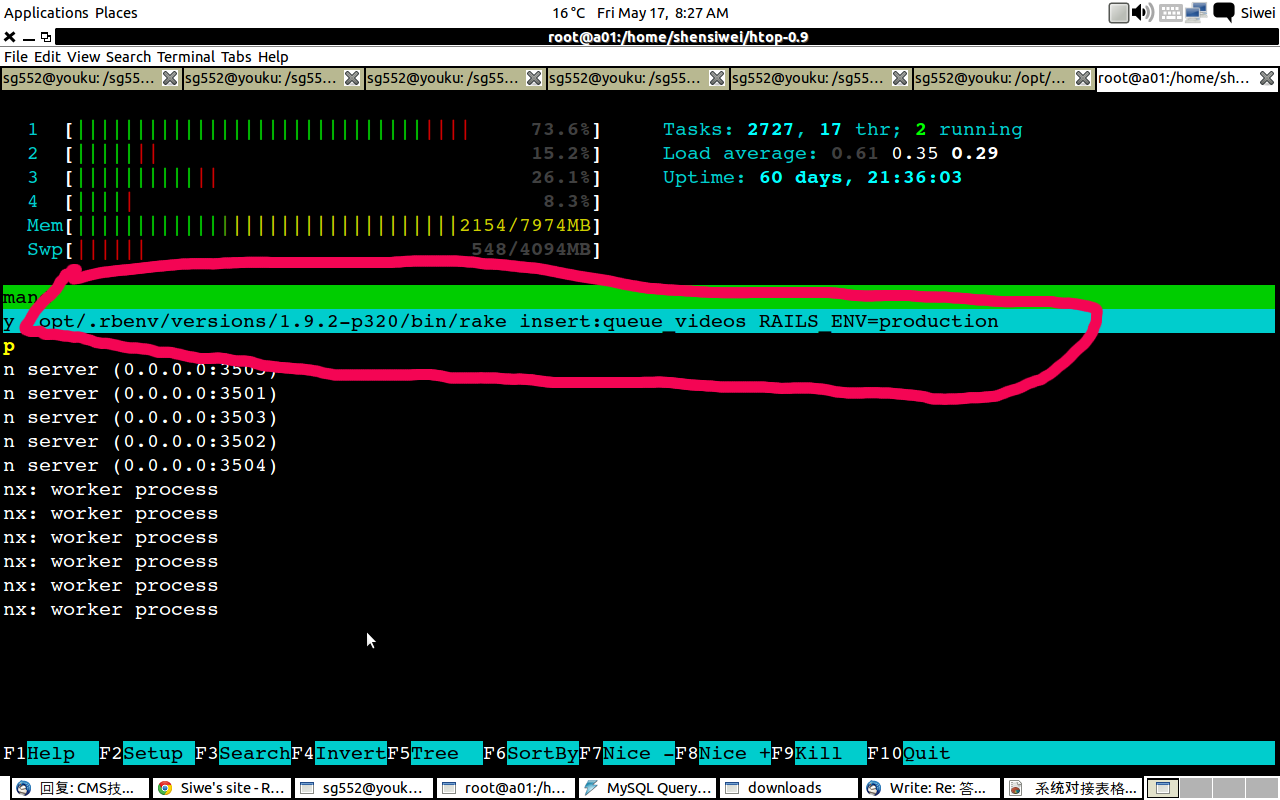1280x800 pixels.
Task: Open the chat messaging icon in top panel
Action: click(1222, 13)
